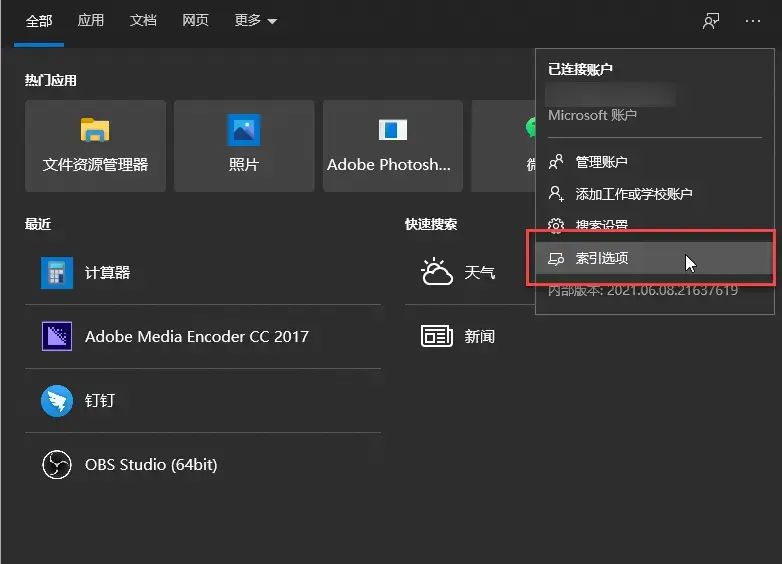Switch to the 网页 tab

196,20
